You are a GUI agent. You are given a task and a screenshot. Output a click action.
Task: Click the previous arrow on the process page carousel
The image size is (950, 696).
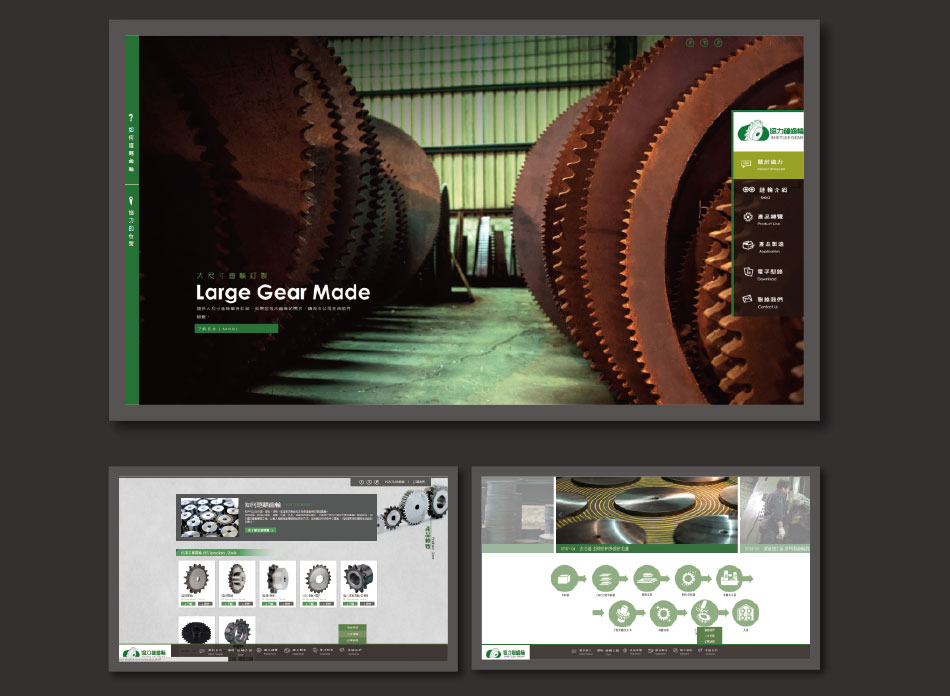(561, 514)
